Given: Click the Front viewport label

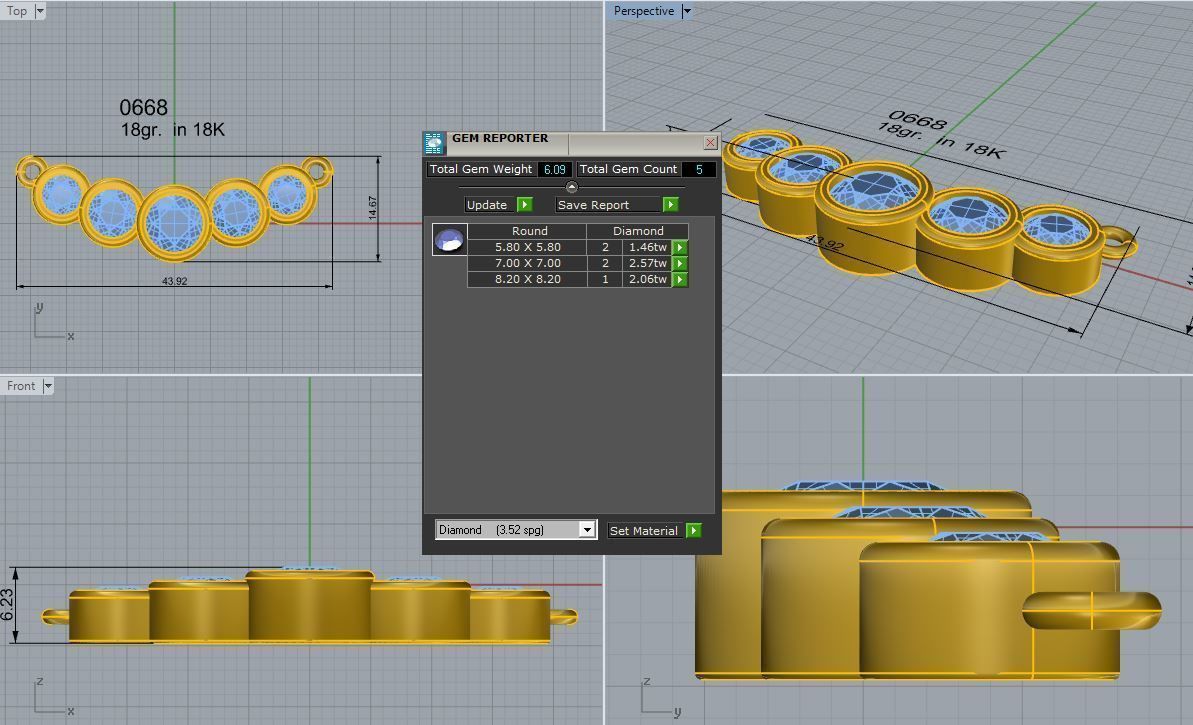Looking at the screenshot, I should [x=21, y=386].
